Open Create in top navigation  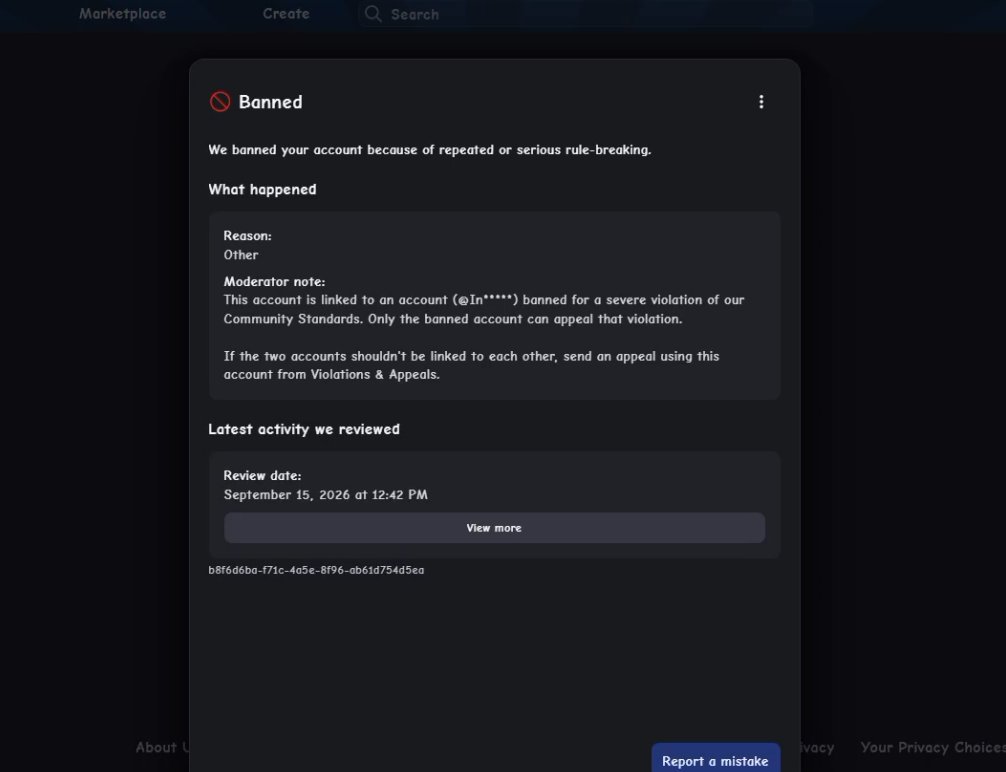(286, 13)
